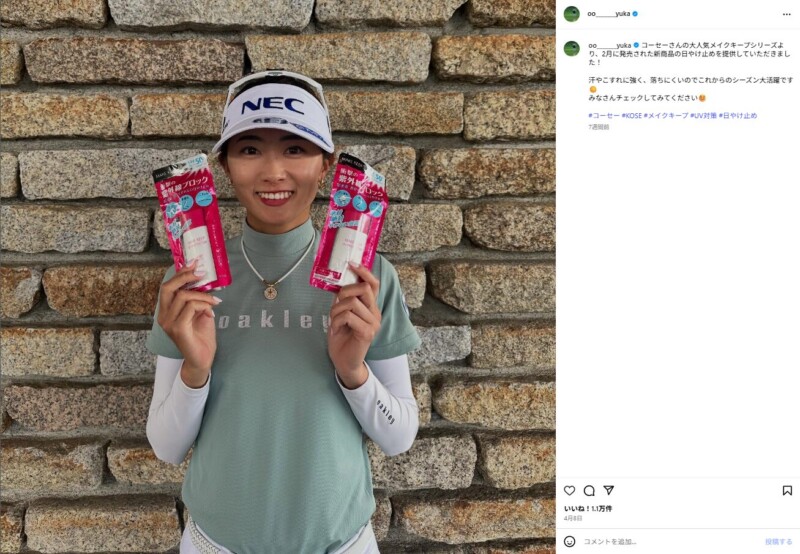
Task: Open the emoji picker in comment box
Action: point(569,541)
